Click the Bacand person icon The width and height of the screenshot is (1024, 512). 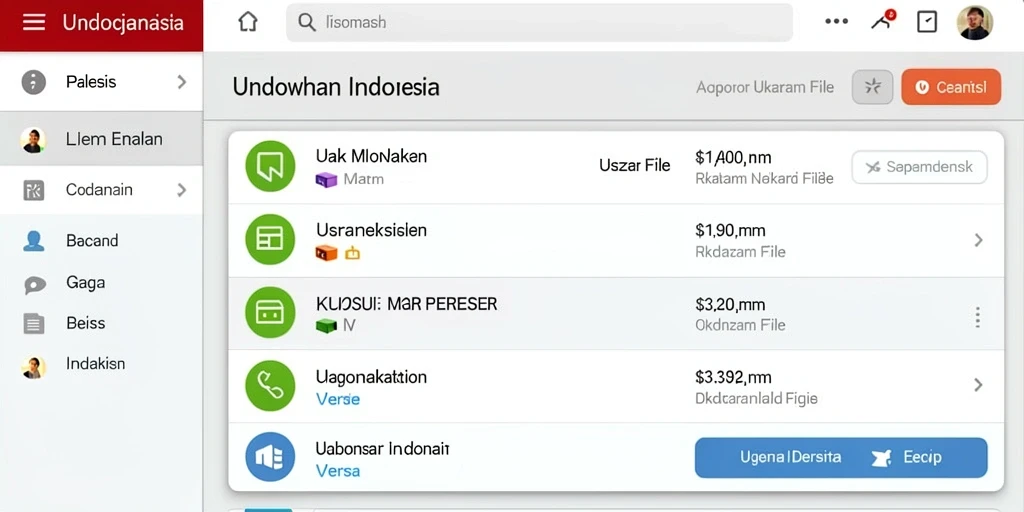pos(33,241)
